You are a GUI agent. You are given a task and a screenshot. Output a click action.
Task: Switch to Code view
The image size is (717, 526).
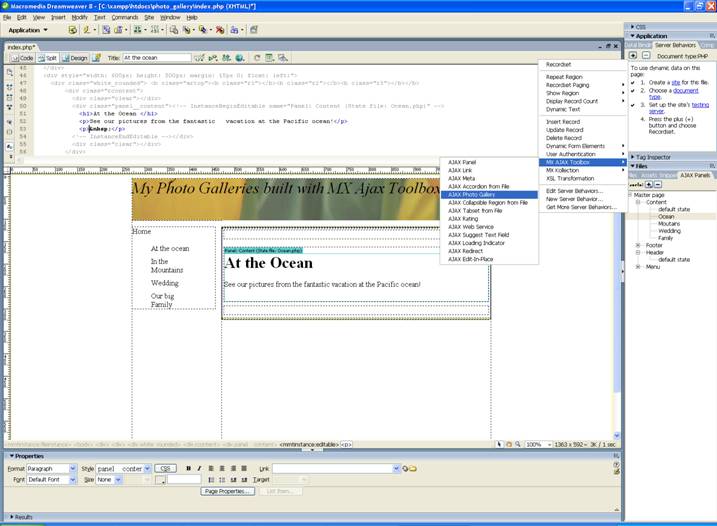point(22,58)
